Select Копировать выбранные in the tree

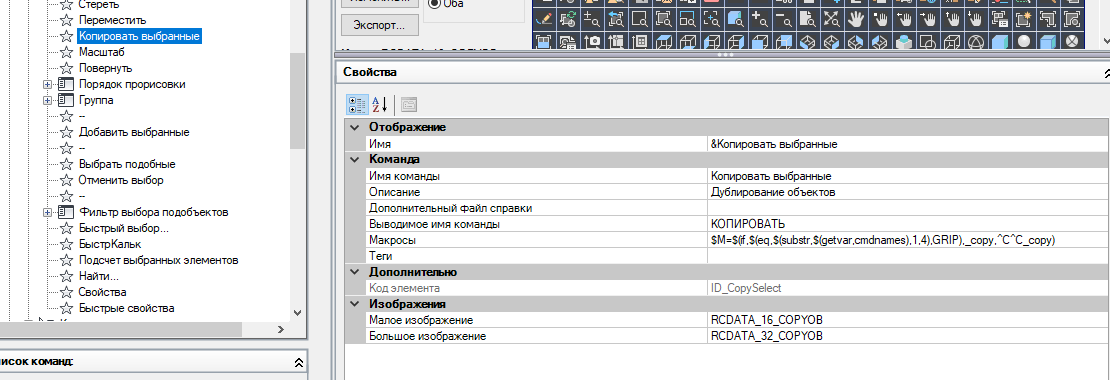coord(139,36)
